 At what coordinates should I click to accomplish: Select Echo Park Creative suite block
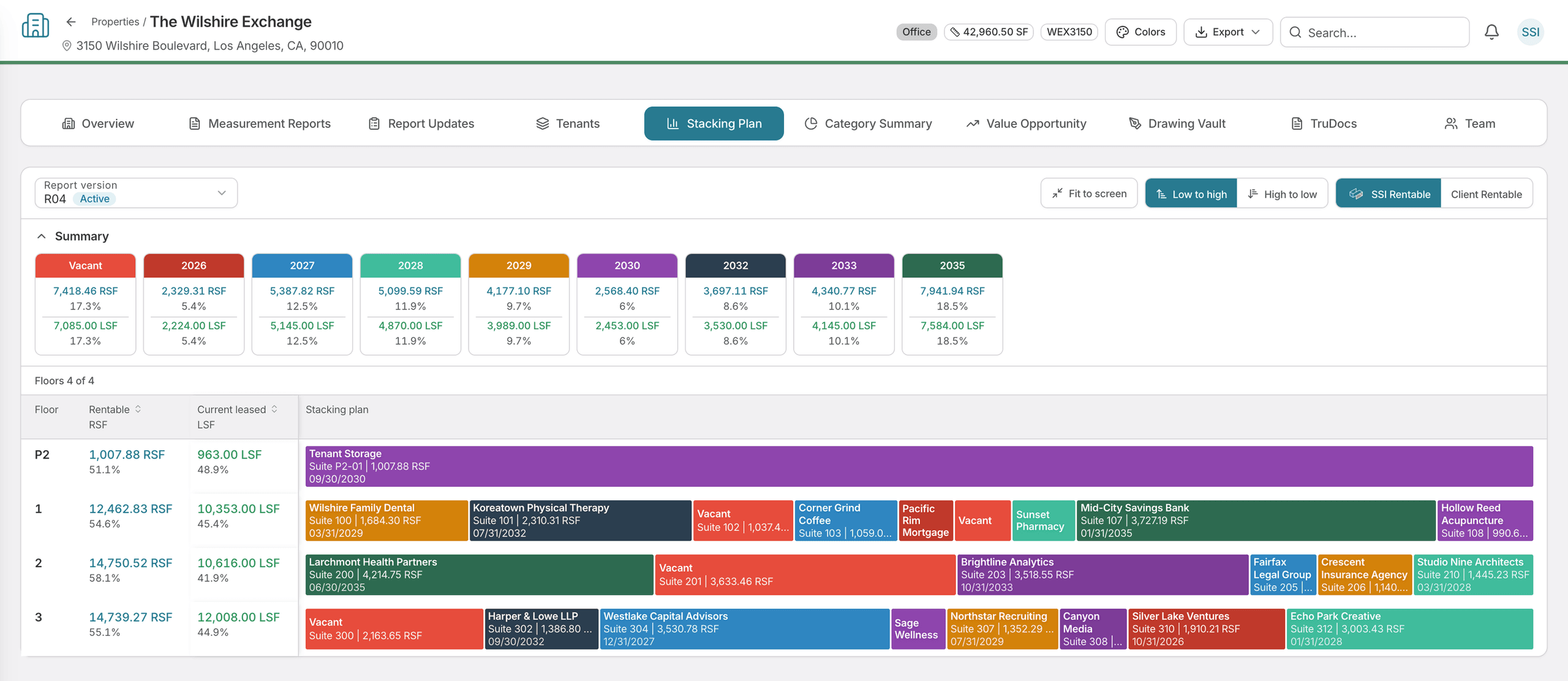pos(1410,629)
